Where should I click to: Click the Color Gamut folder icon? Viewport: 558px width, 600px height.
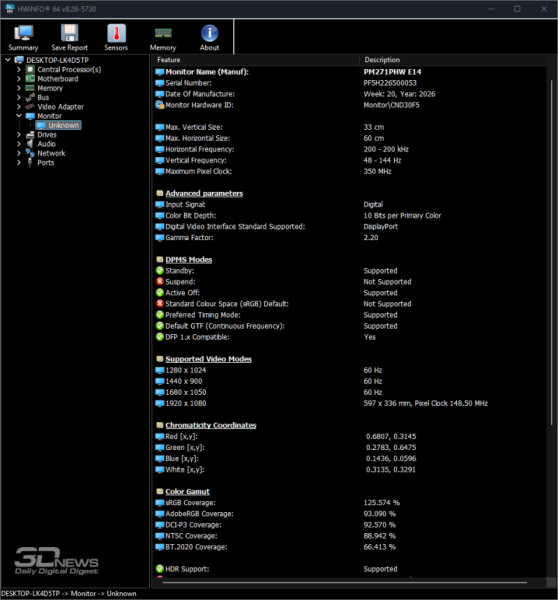160,491
